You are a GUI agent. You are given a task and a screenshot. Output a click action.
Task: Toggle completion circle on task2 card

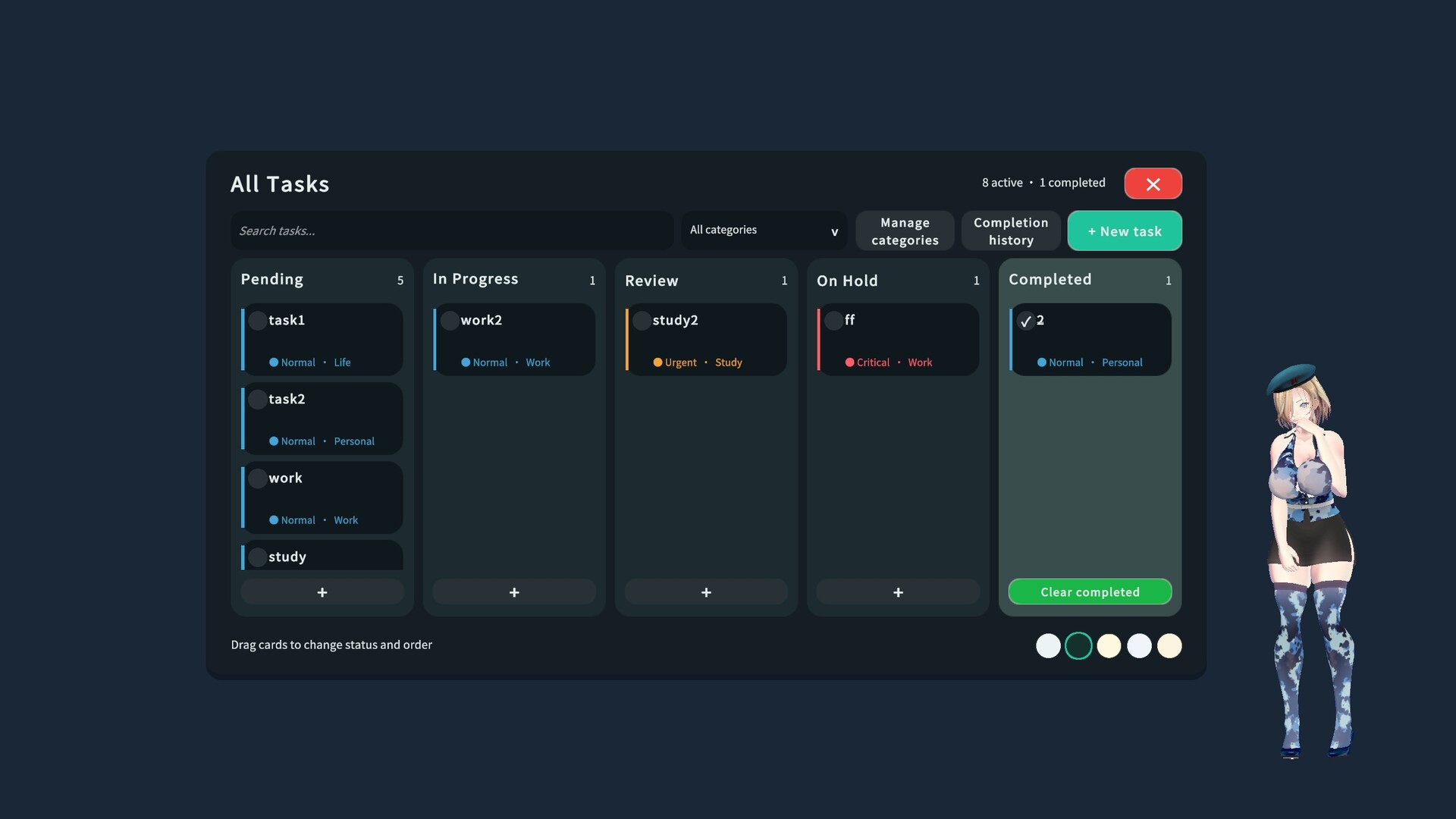(257, 400)
